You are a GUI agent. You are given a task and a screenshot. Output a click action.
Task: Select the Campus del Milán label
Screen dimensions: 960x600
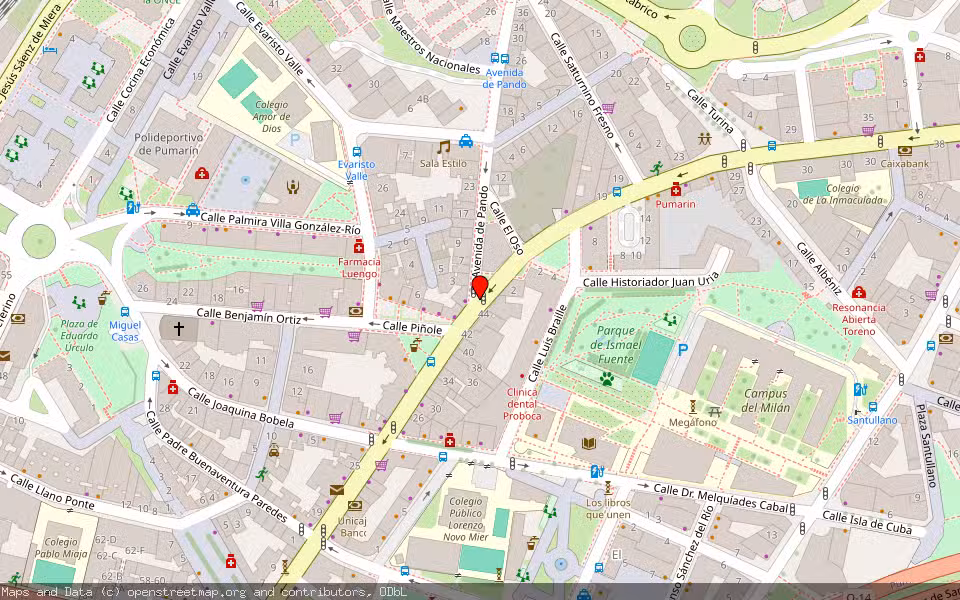click(766, 400)
